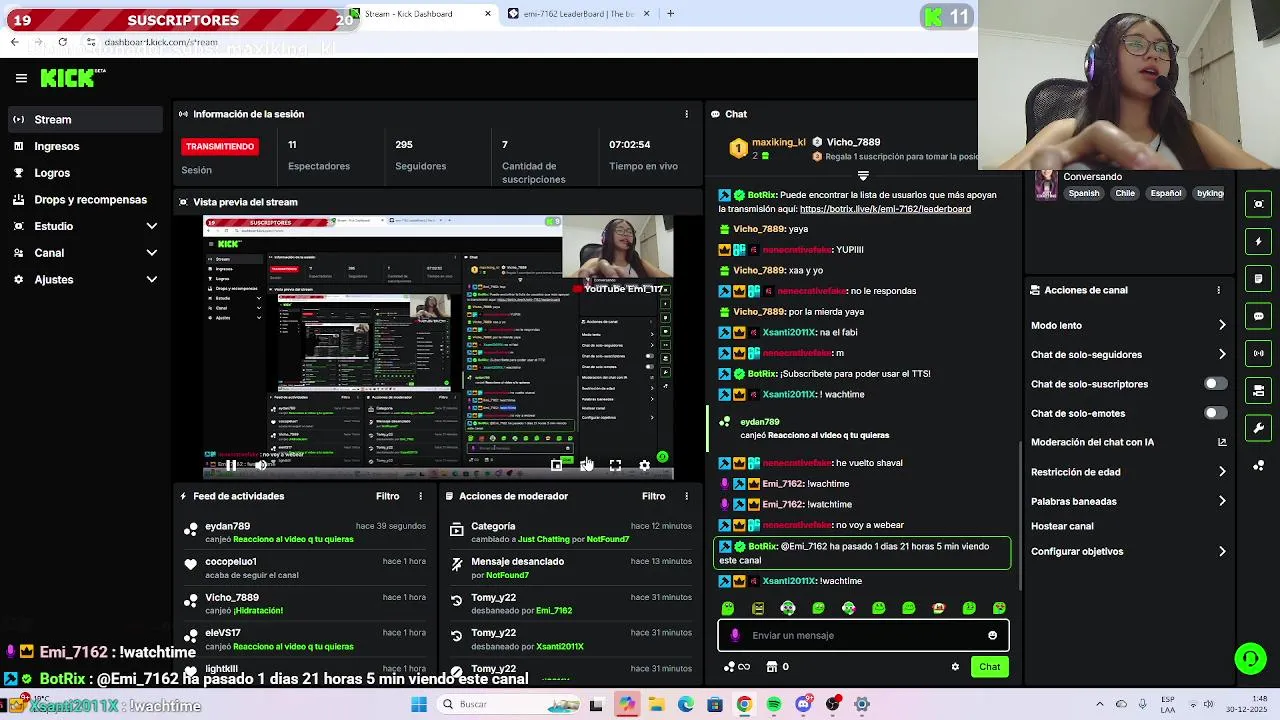Open the botrix leaderboard link in chat

tap(885, 209)
